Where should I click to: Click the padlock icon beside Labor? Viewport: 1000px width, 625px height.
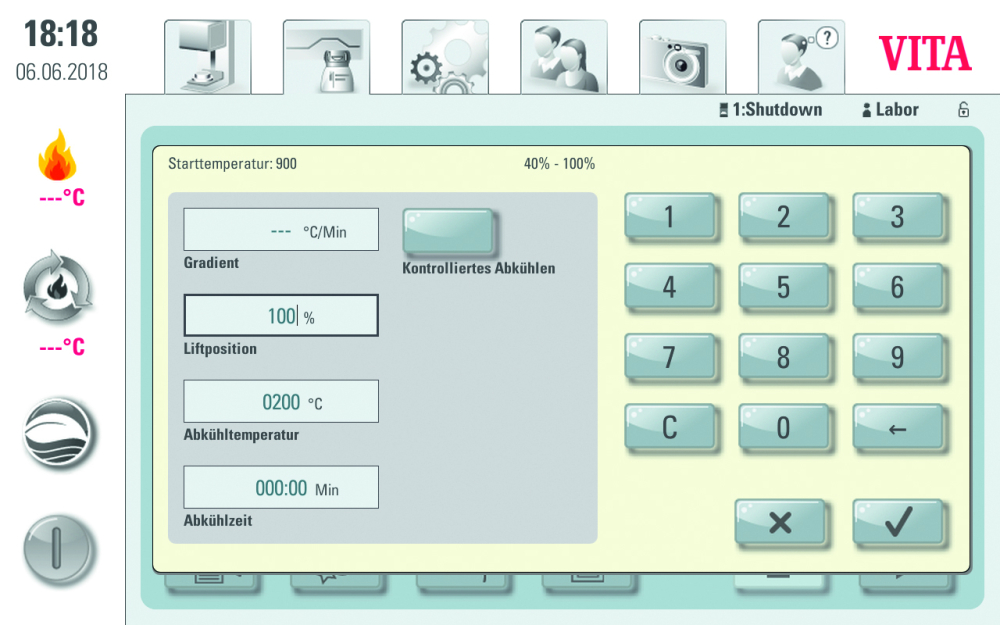click(963, 110)
